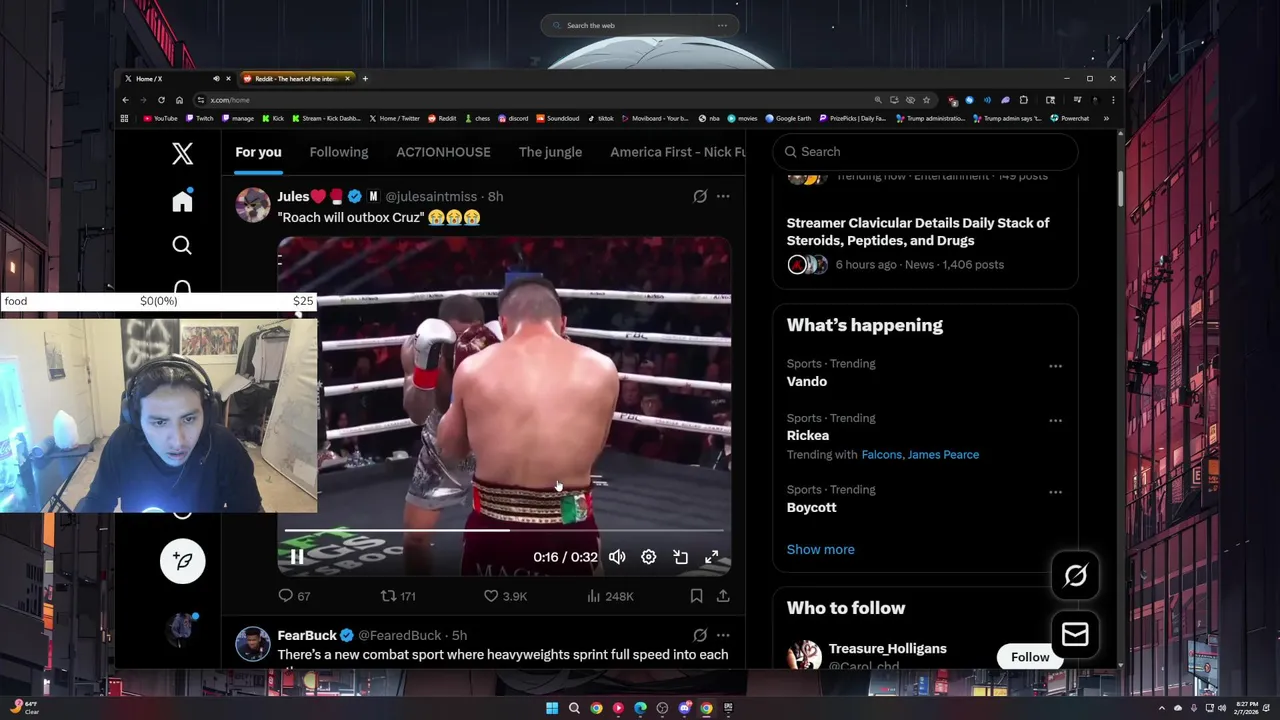Expand the bookmarks bar overflow chevron

pyautogui.click(x=1106, y=118)
